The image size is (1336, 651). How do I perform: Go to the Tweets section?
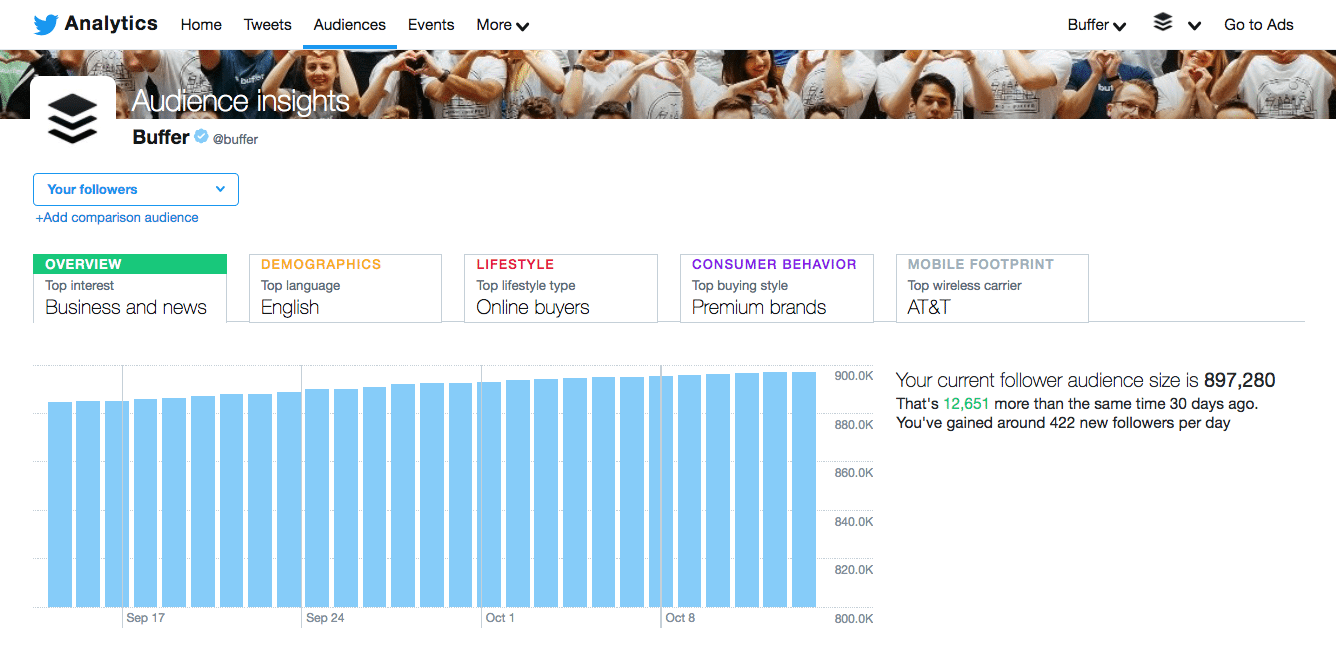[x=267, y=24]
